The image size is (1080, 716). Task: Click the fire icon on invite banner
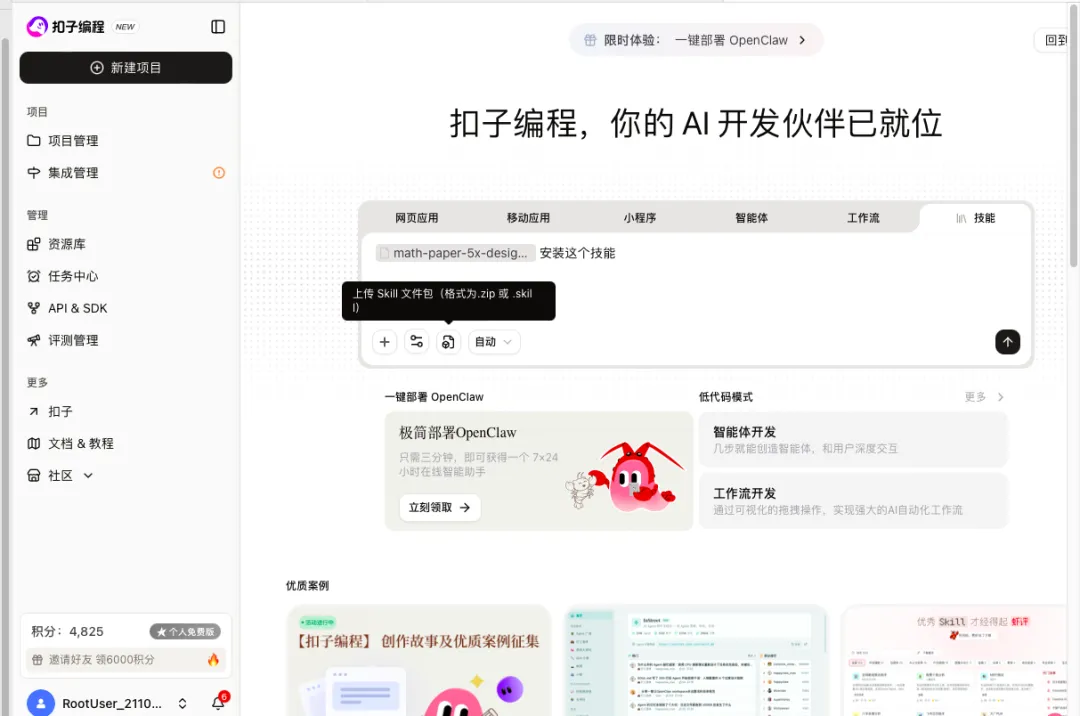tap(214, 660)
